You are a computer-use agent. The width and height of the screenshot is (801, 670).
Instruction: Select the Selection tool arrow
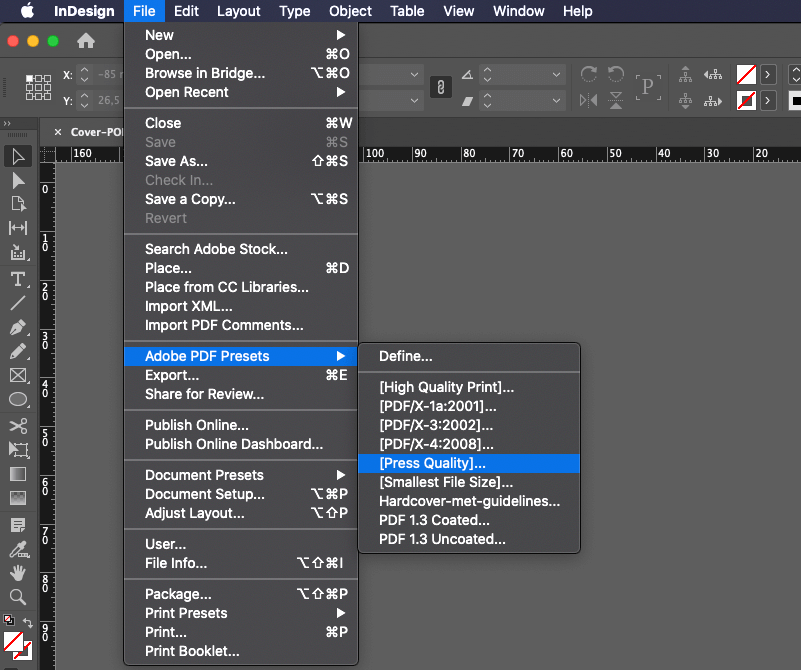point(18,157)
